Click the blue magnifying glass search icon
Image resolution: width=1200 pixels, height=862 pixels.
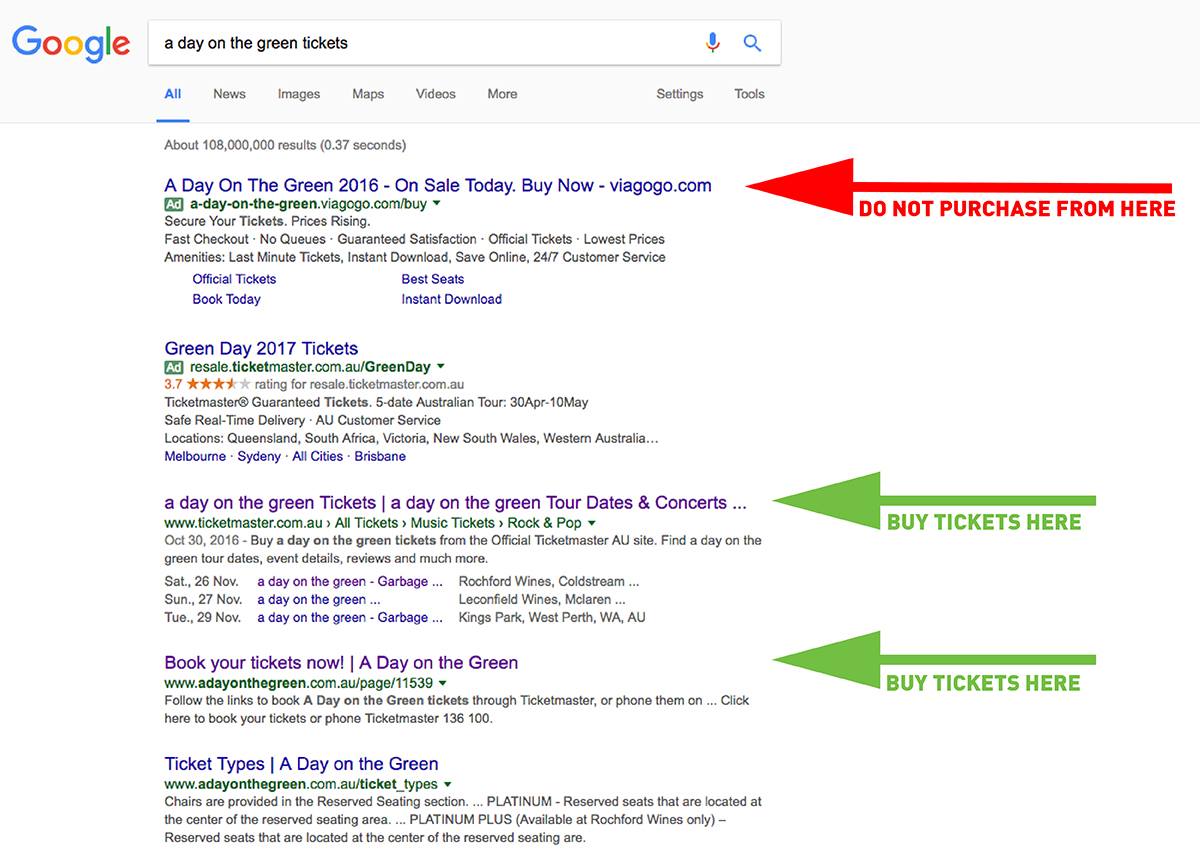point(752,43)
